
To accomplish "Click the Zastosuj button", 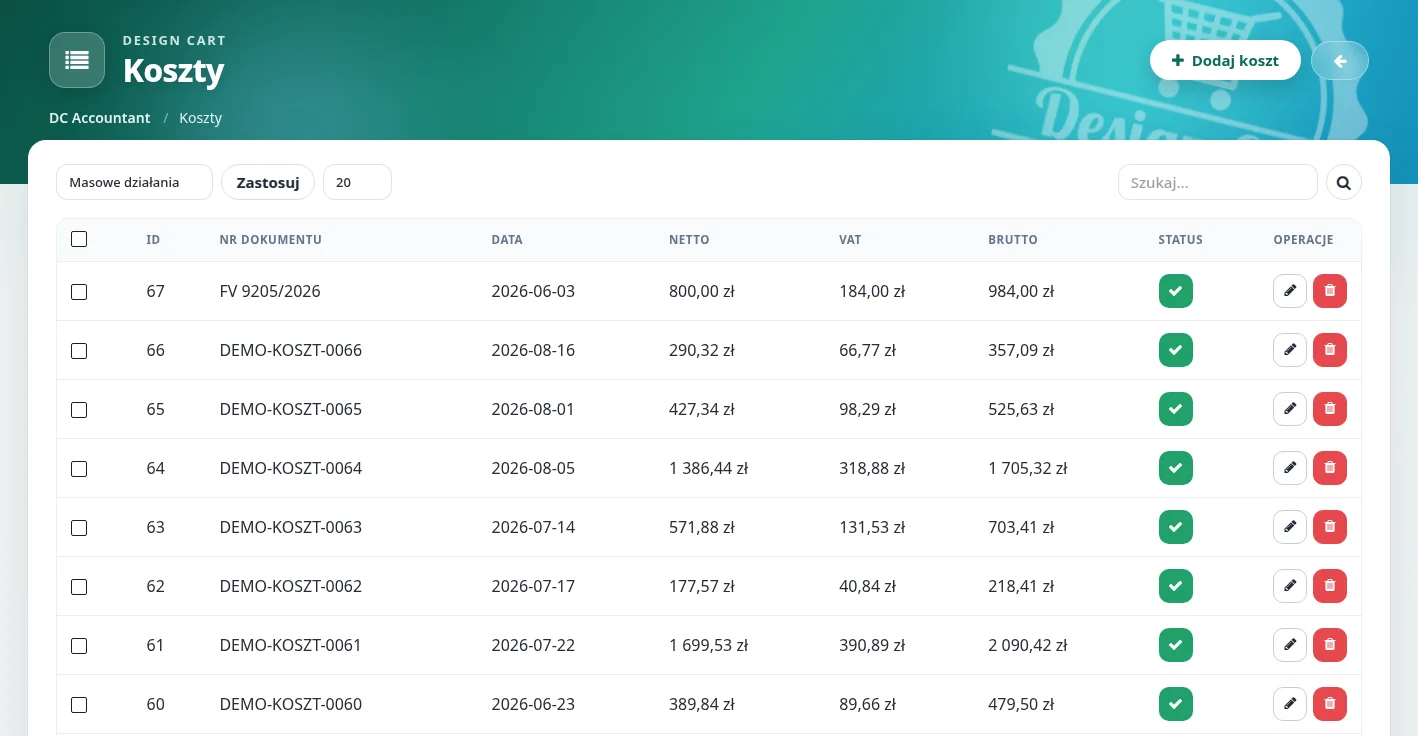I will [268, 182].
